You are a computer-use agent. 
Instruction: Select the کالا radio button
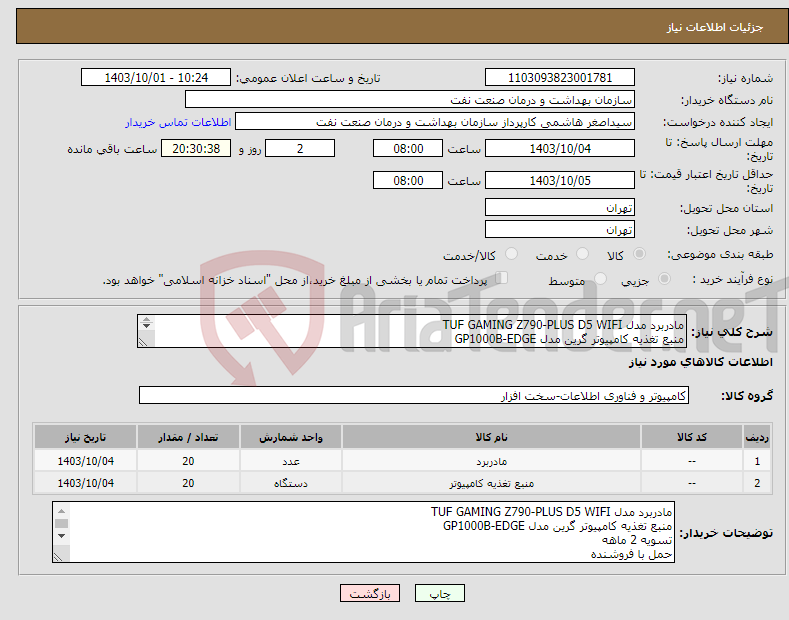639,254
